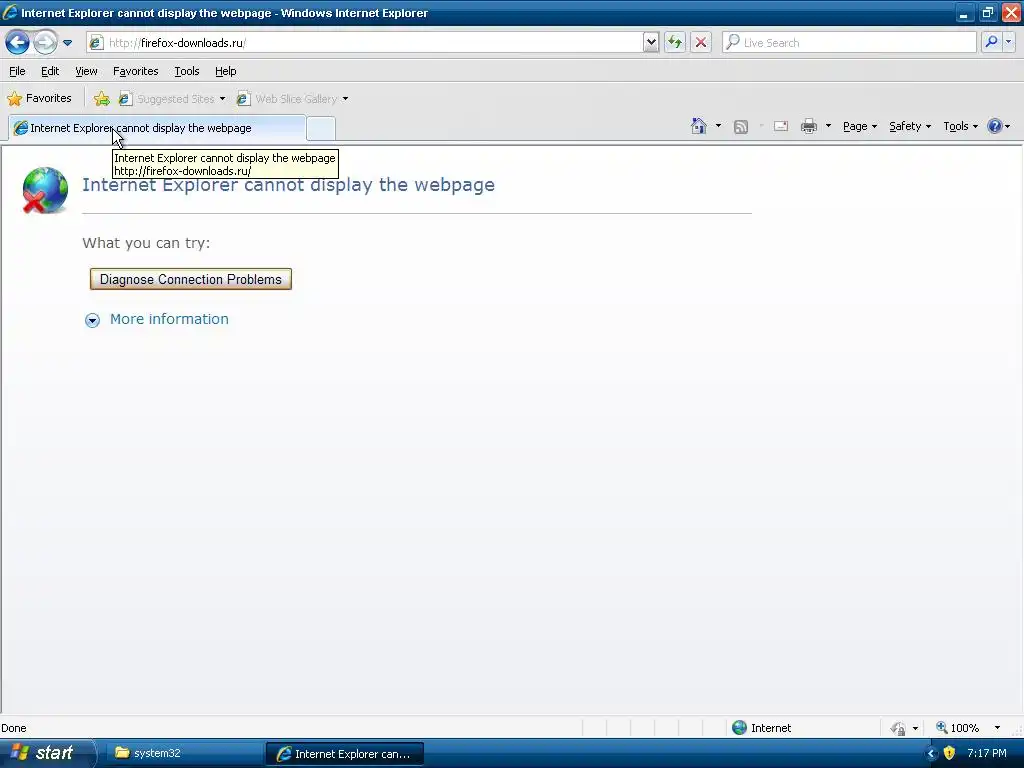Viewport: 1024px width, 768px height.
Task: Expand the address bar history dropdown
Action: click(650, 43)
